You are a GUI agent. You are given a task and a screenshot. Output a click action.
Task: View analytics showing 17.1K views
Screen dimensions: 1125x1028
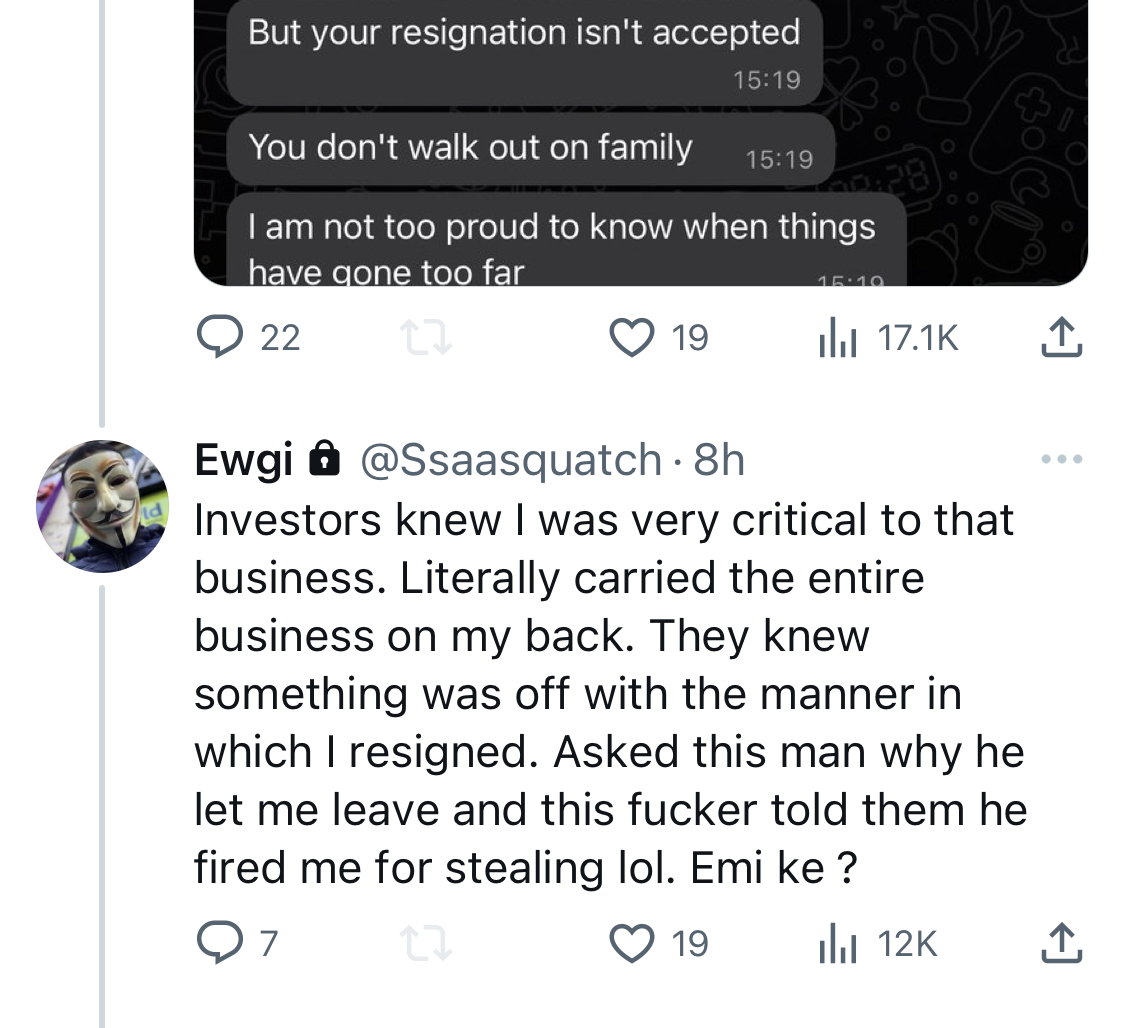coord(888,337)
